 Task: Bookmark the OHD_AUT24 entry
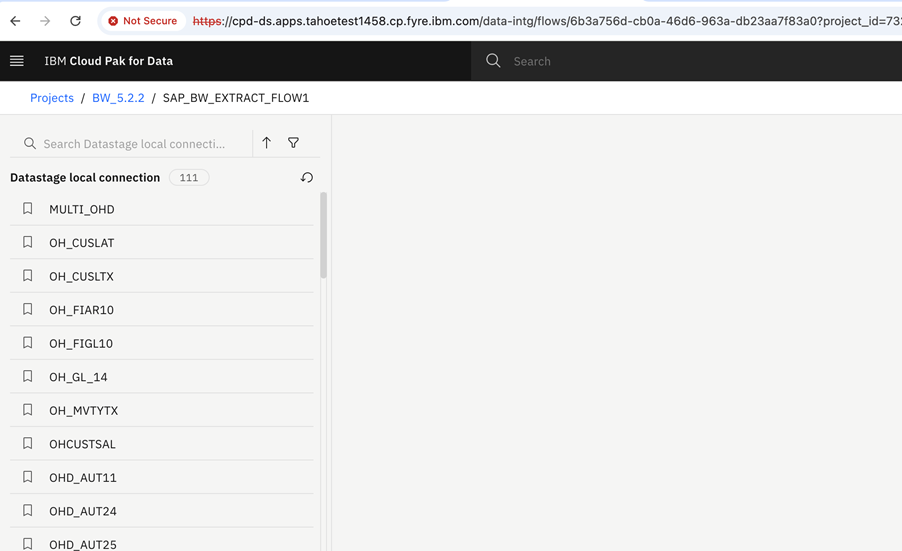(27, 510)
